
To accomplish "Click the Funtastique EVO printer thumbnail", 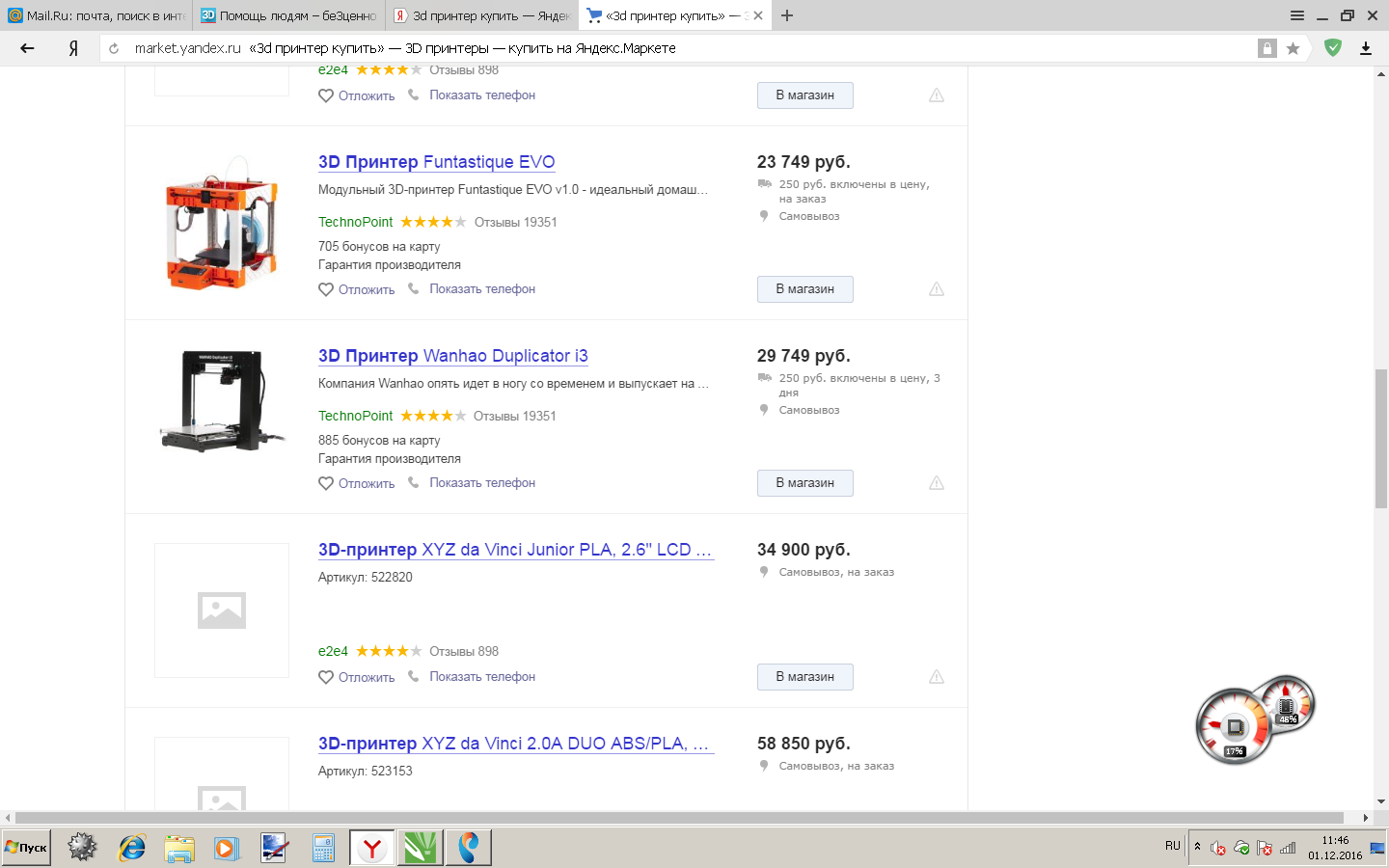I will (x=222, y=223).
